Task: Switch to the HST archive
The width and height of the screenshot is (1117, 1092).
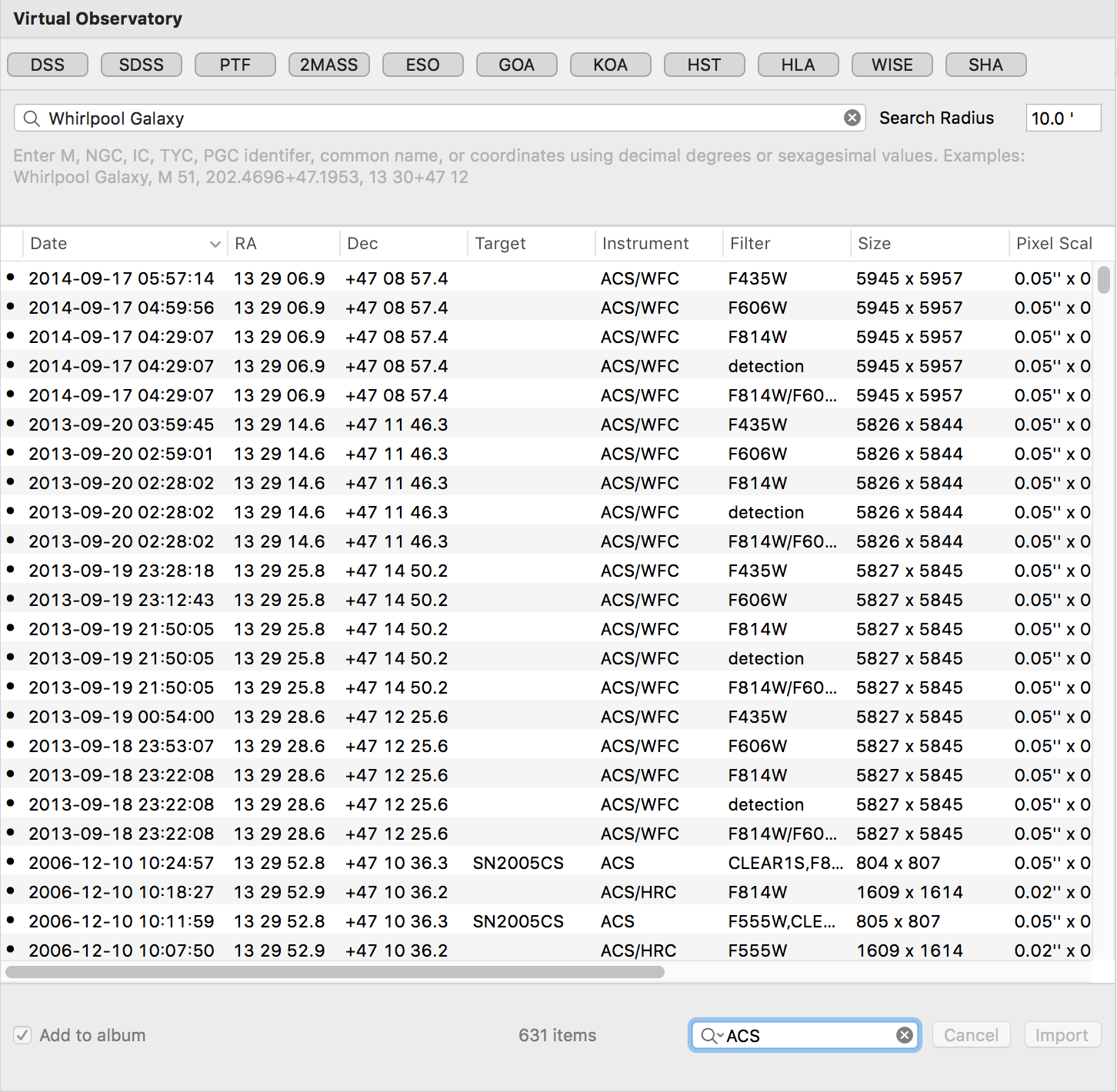Action: pos(705,65)
